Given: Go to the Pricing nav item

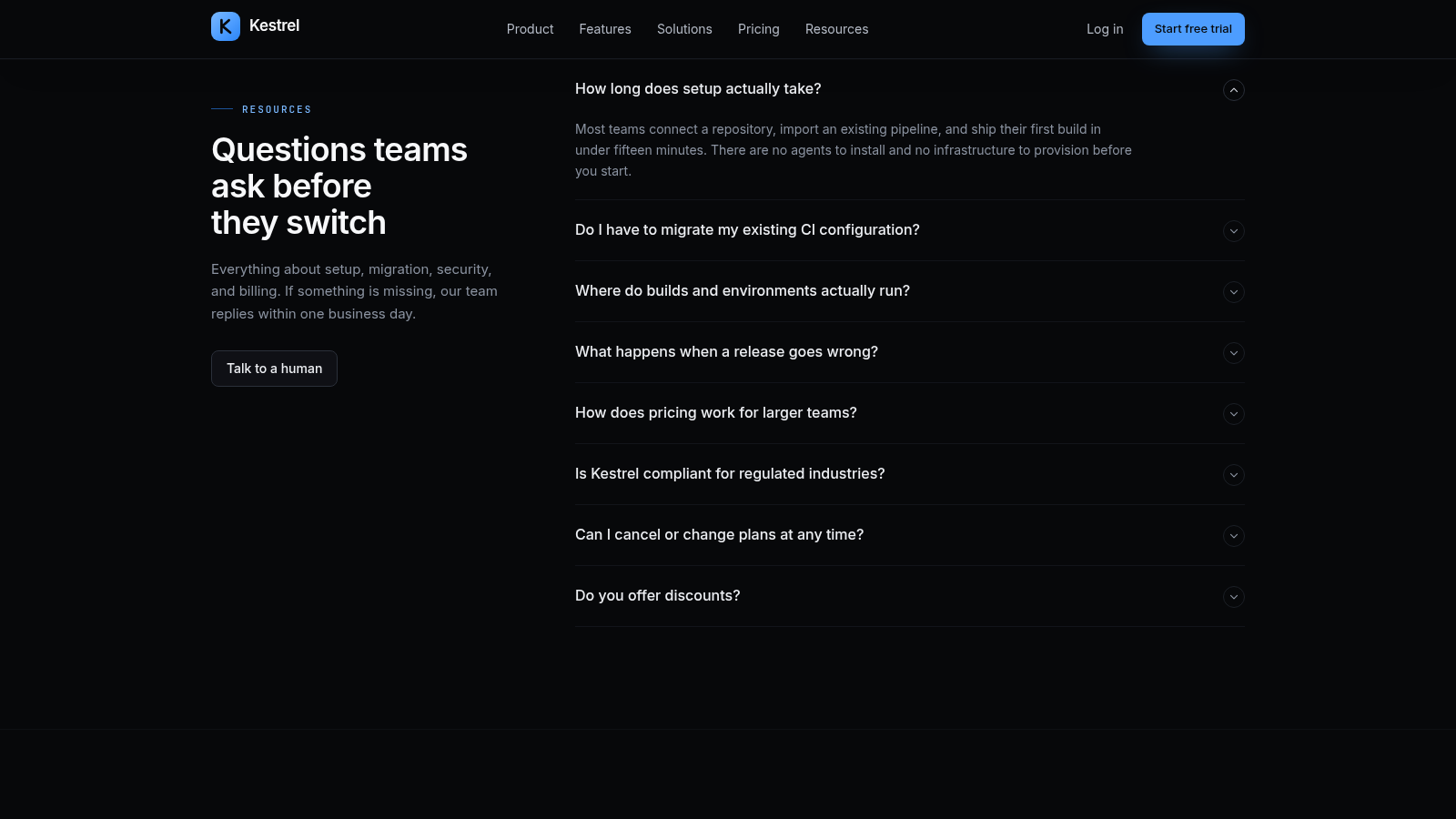Looking at the screenshot, I should coord(759,29).
